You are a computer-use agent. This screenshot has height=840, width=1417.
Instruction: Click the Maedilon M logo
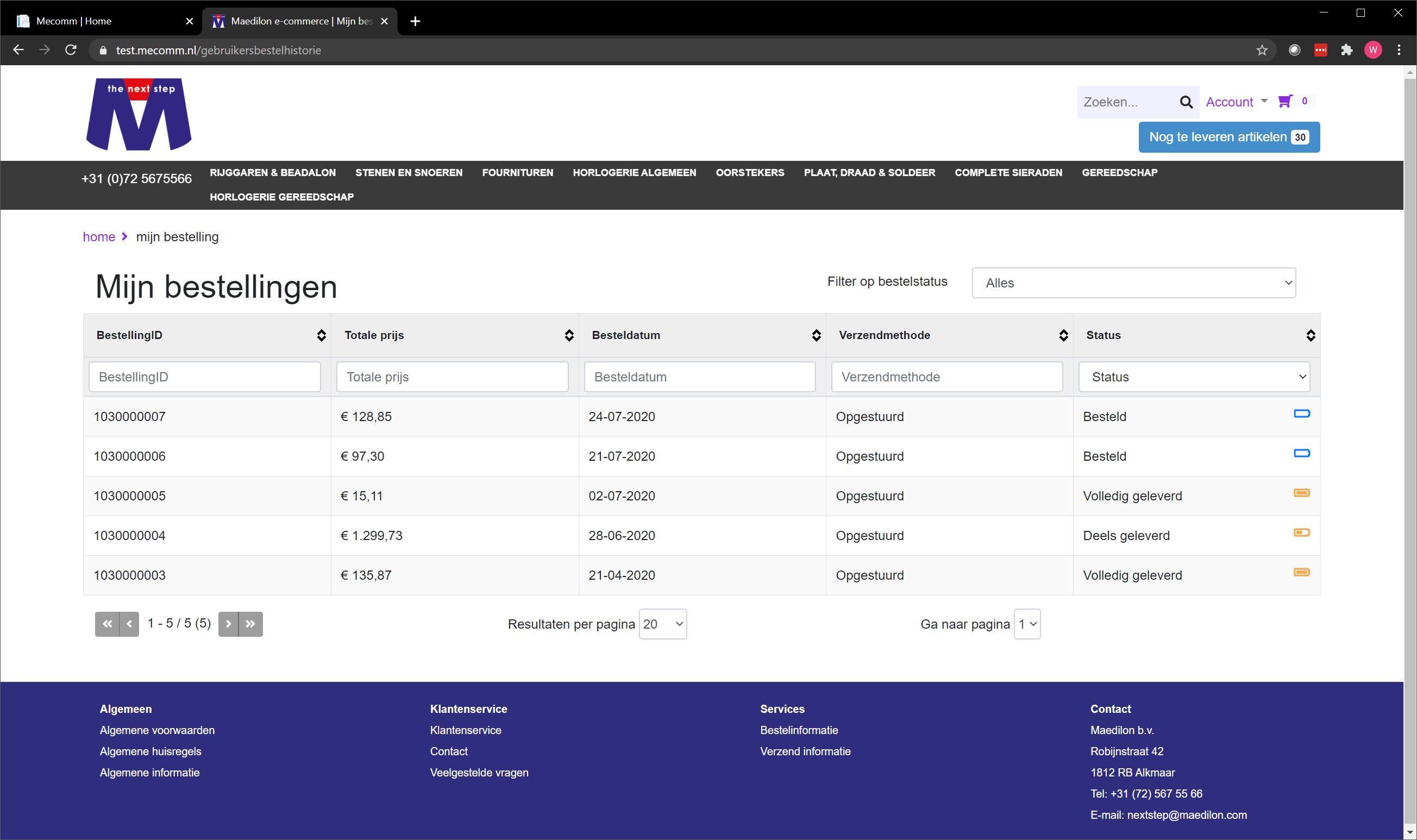coord(139,114)
